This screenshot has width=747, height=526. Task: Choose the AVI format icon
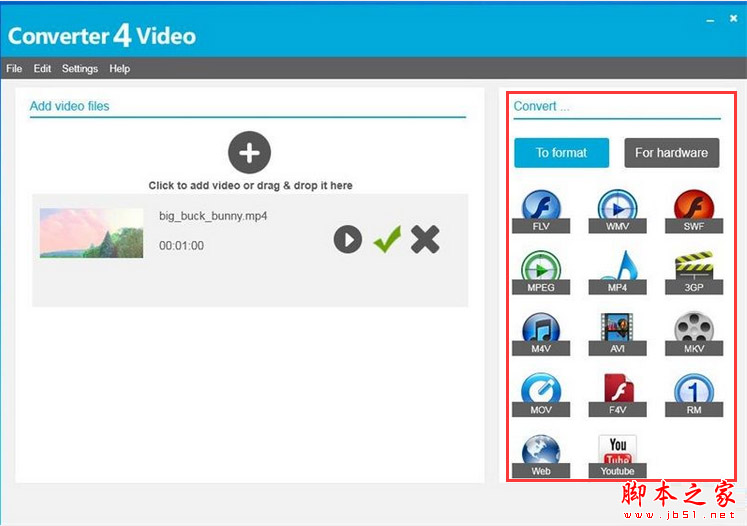pyautogui.click(x=617, y=334)
